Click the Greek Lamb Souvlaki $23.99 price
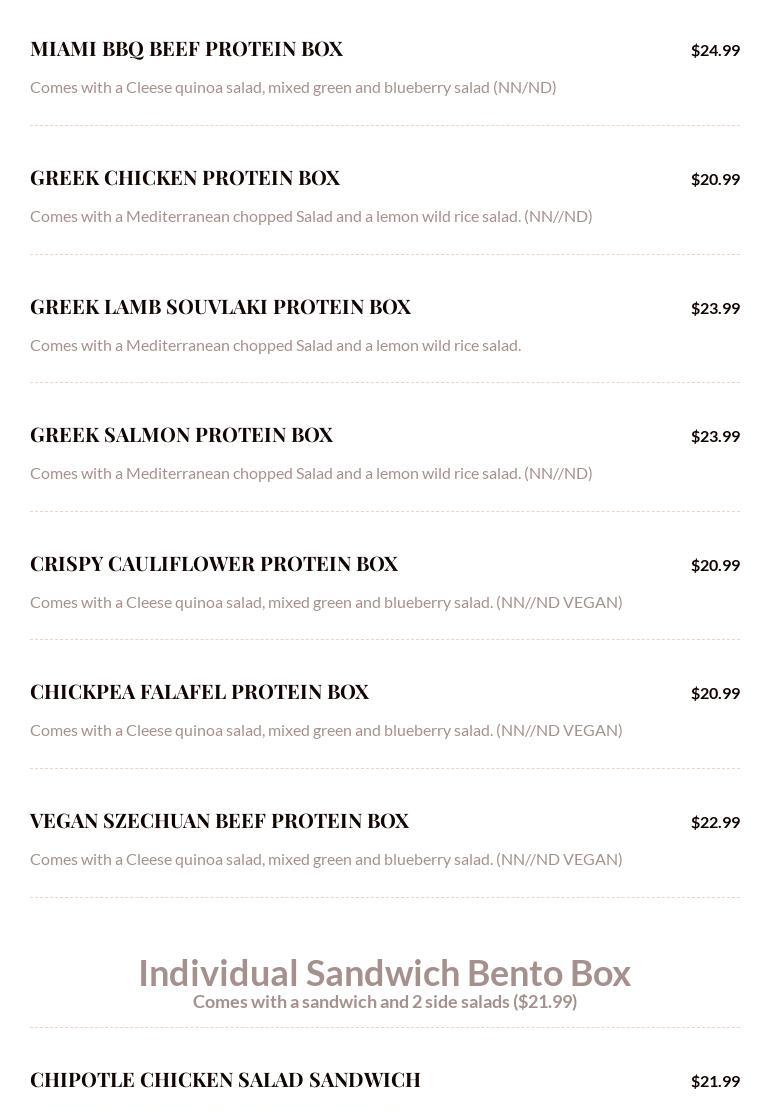 [715, 308]
